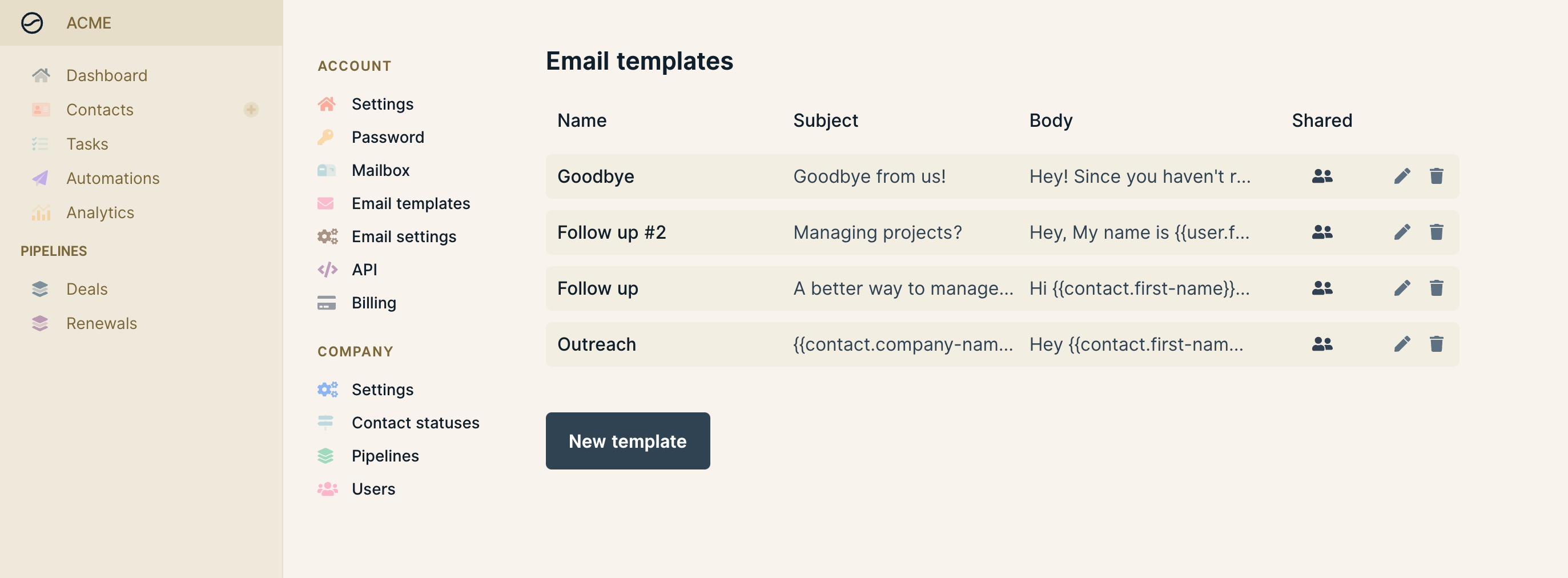Open Analytics from the sidebar
The image size is (1568, 578).
coord(100,212)
